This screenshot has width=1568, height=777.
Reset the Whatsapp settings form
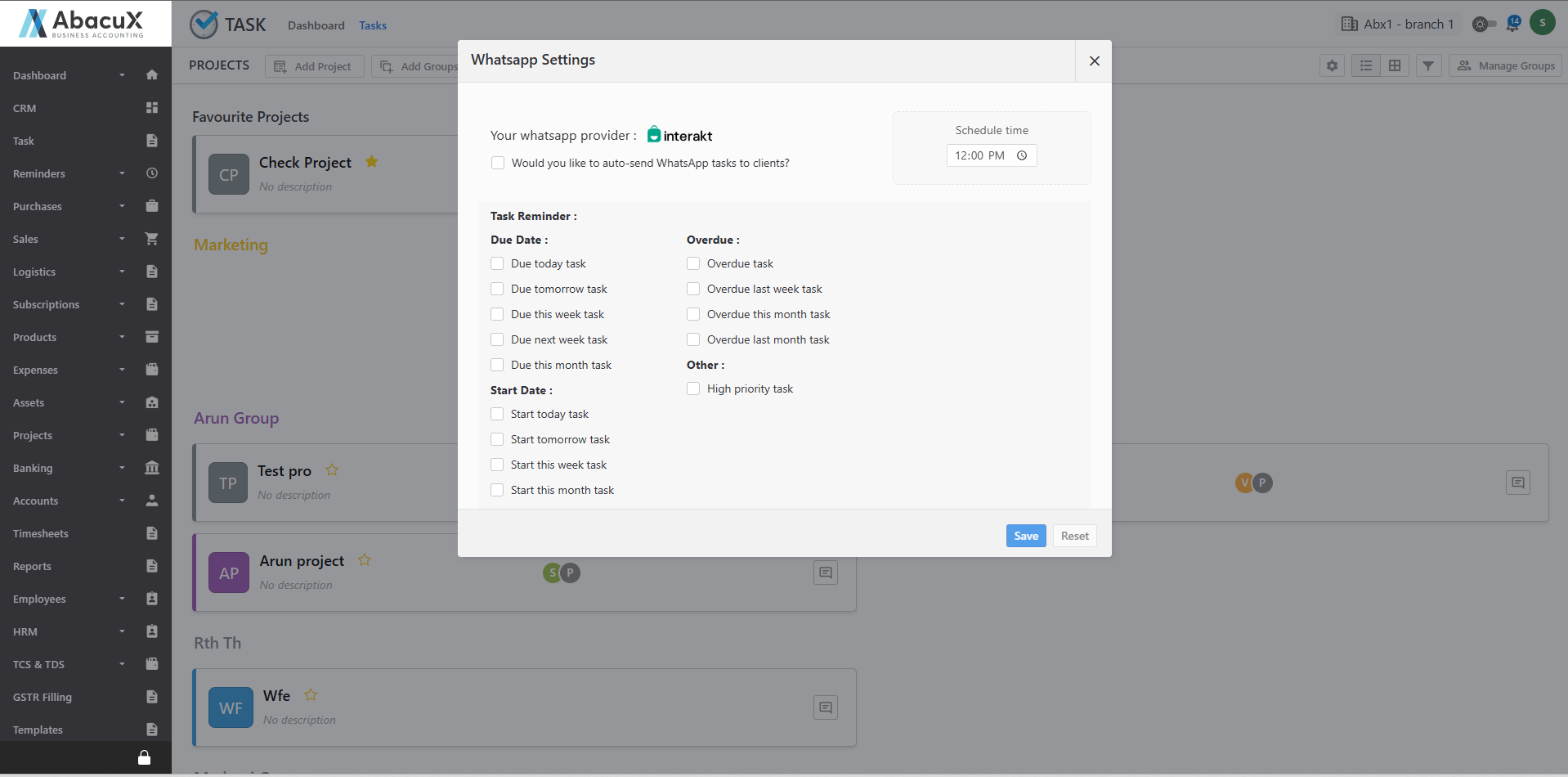coord(1074,536)
